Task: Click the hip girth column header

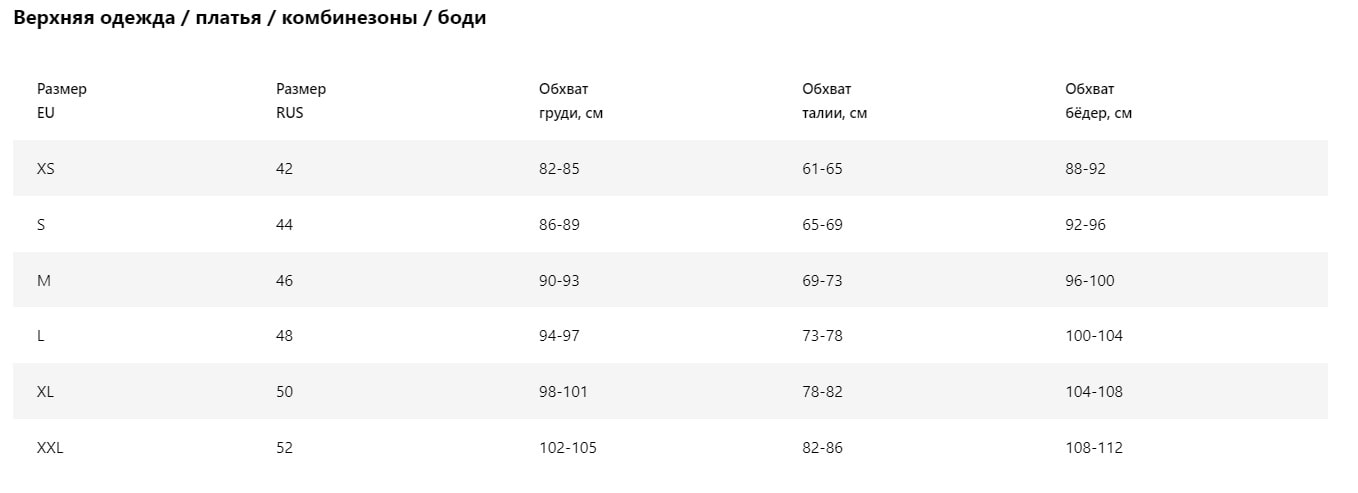Action: click(1098, 101)
